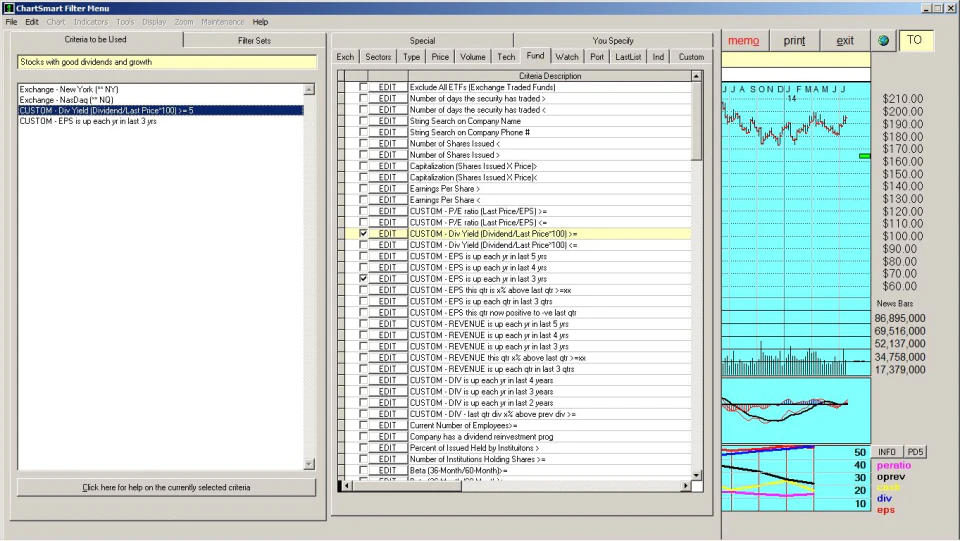Click the exit button
The width and height of the screenshot is (960, 541).
(845, 40)
